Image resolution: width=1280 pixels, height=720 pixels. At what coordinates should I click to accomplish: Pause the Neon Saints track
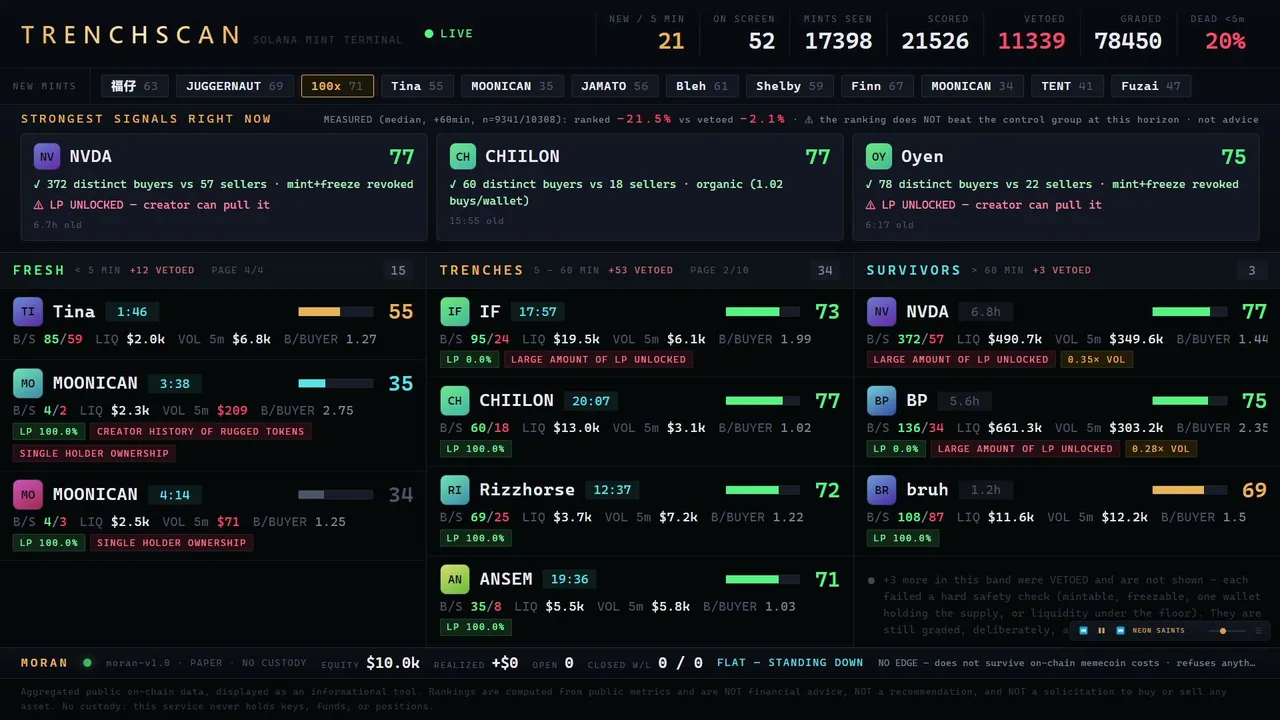point(1102,631)
